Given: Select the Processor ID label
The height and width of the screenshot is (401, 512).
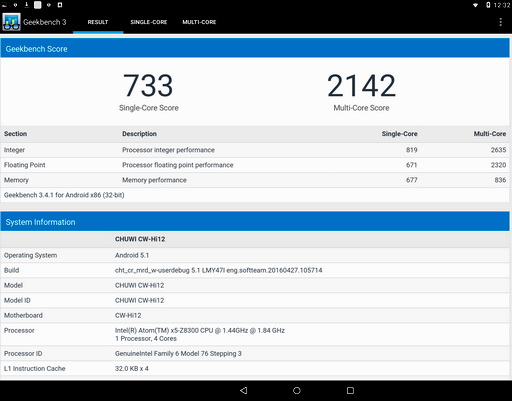Looking at the screenshot, I should tap(23, 354).
